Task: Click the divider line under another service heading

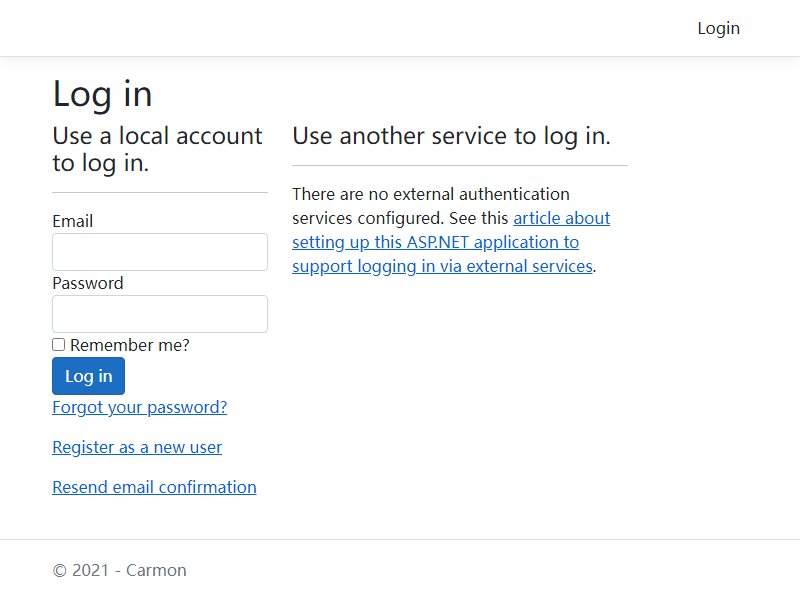Action: click(x=460, y=165)
